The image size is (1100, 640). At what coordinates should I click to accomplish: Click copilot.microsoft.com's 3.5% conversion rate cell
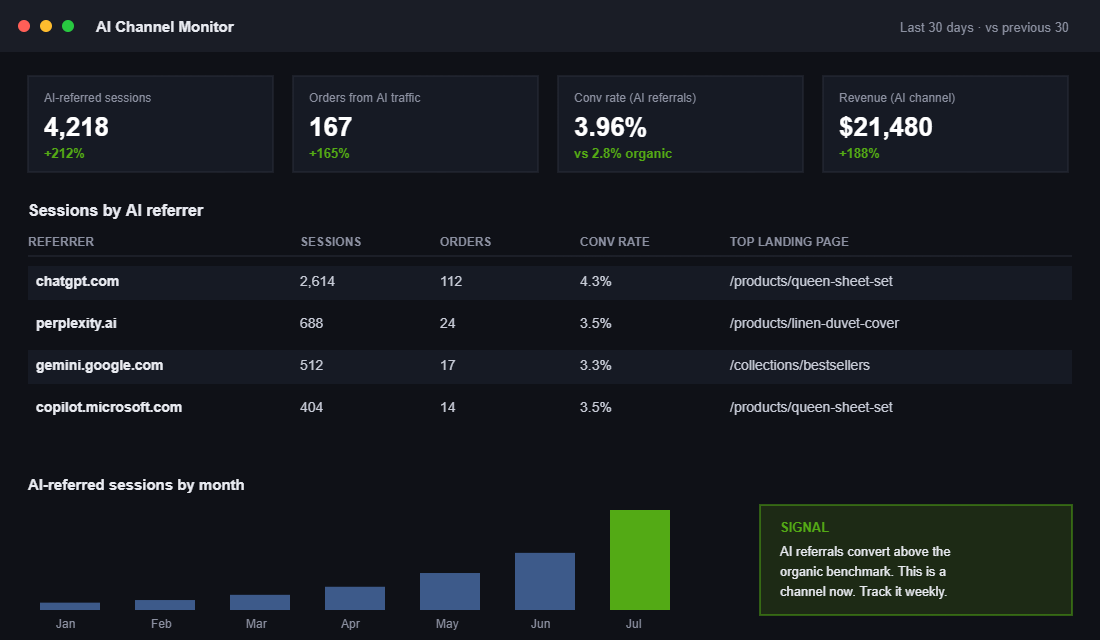[596, 408]
